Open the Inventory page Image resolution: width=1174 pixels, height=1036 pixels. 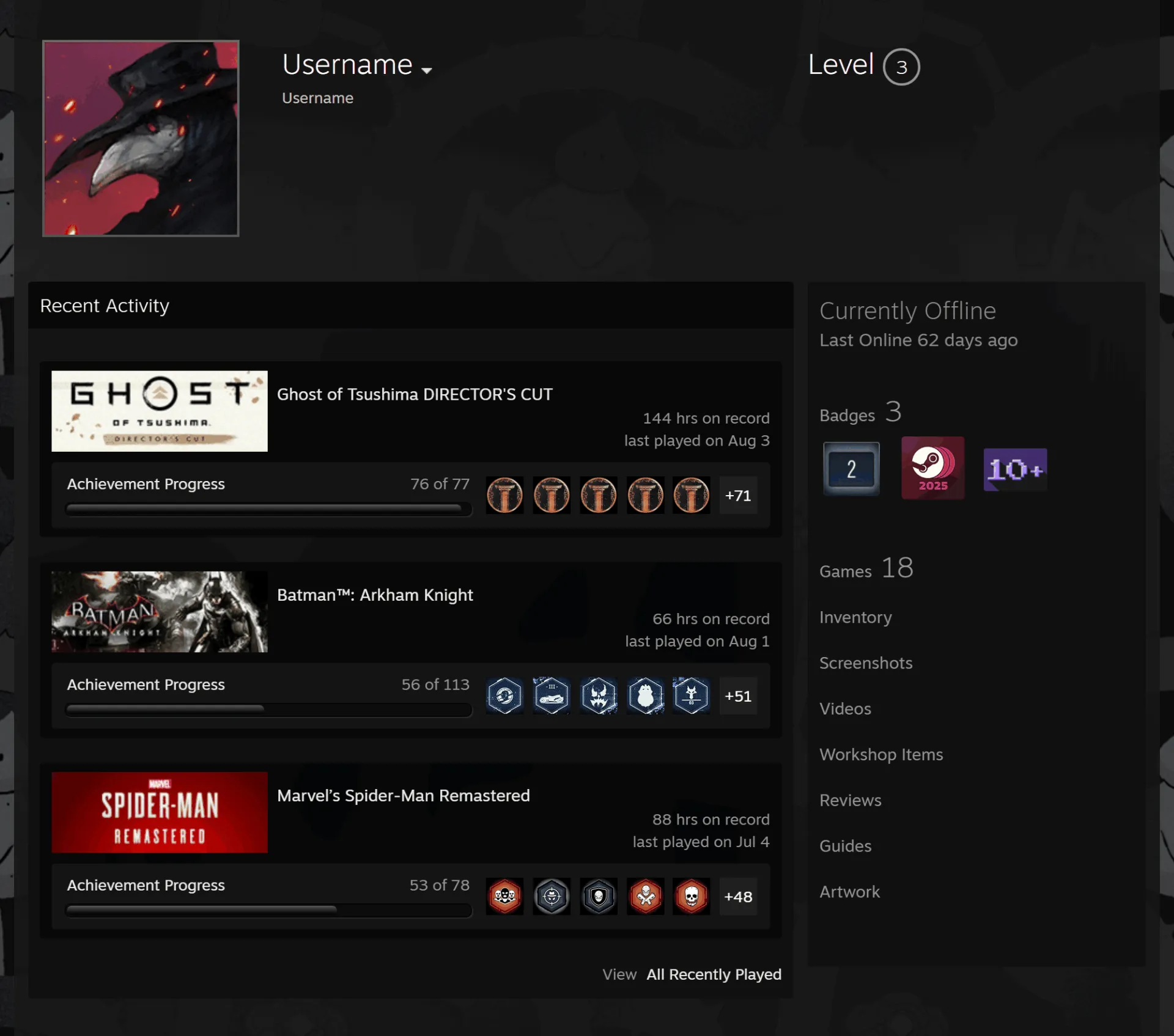tap(855, 617)
